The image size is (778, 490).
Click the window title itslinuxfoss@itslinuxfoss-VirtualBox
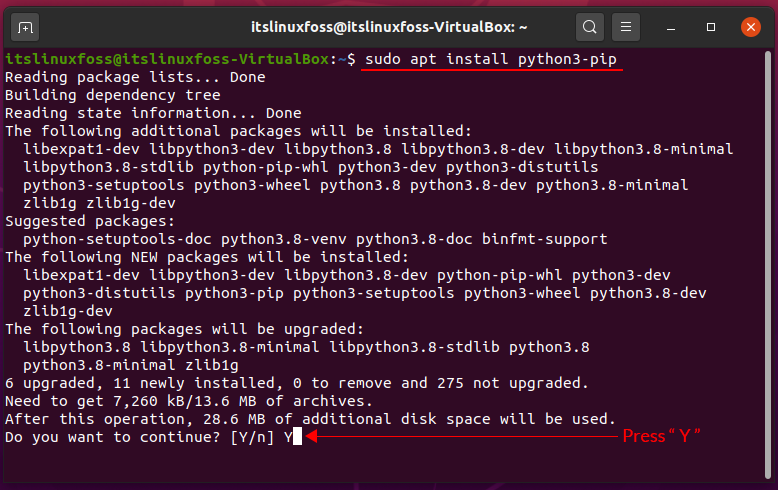(x=389, y=27)
